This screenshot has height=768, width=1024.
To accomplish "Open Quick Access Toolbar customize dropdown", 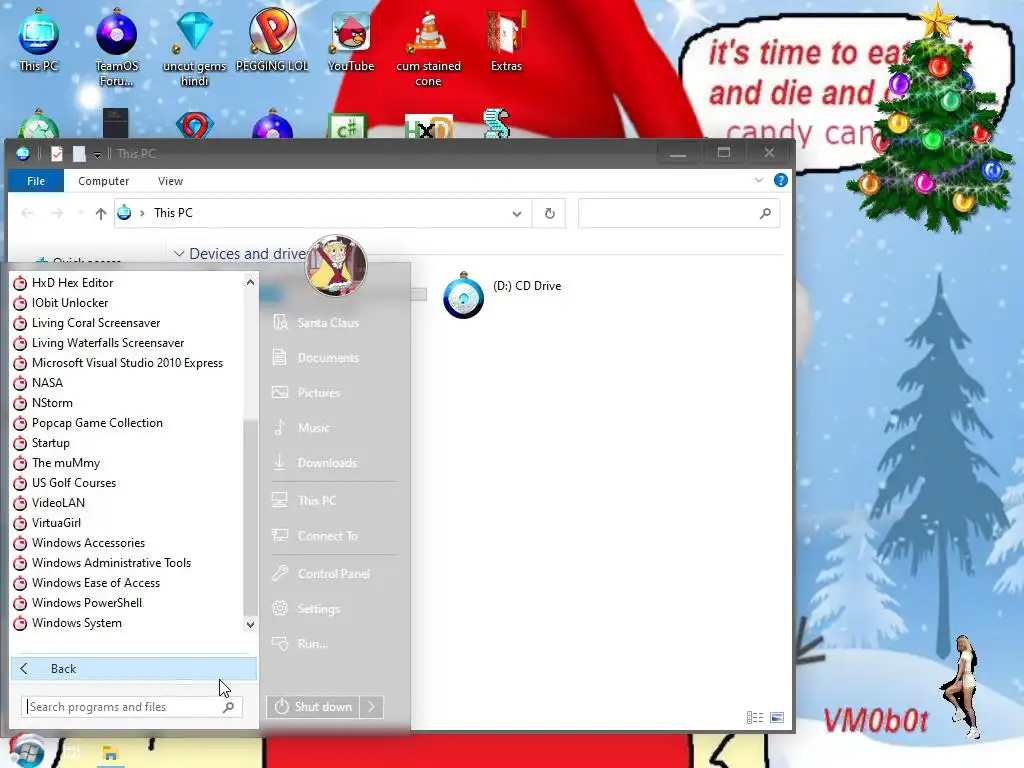I will click(97, 155).
